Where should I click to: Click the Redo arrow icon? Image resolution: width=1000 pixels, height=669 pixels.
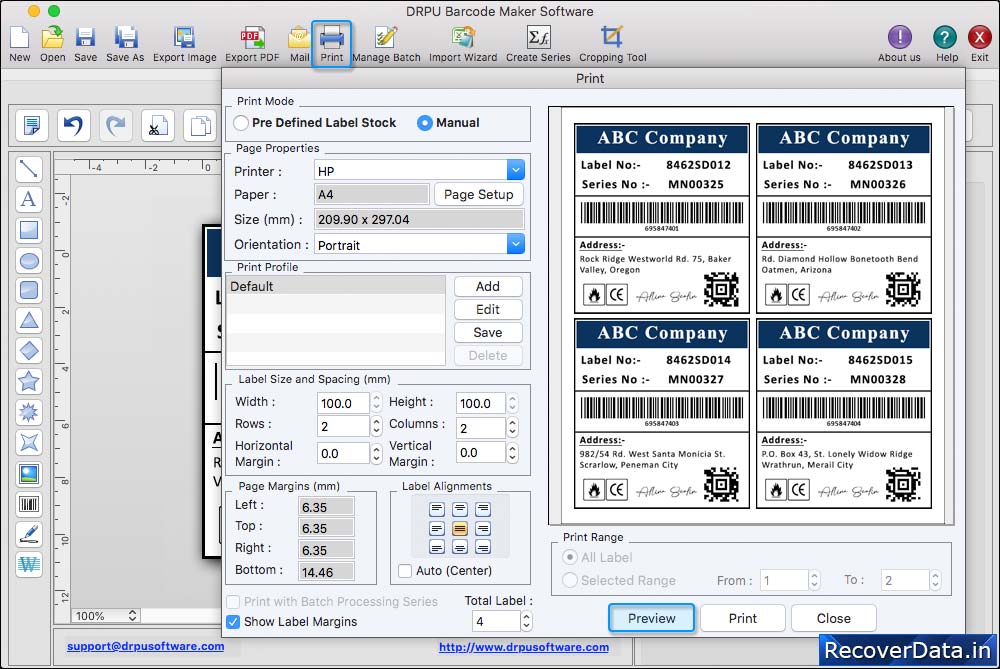point(115,125)
